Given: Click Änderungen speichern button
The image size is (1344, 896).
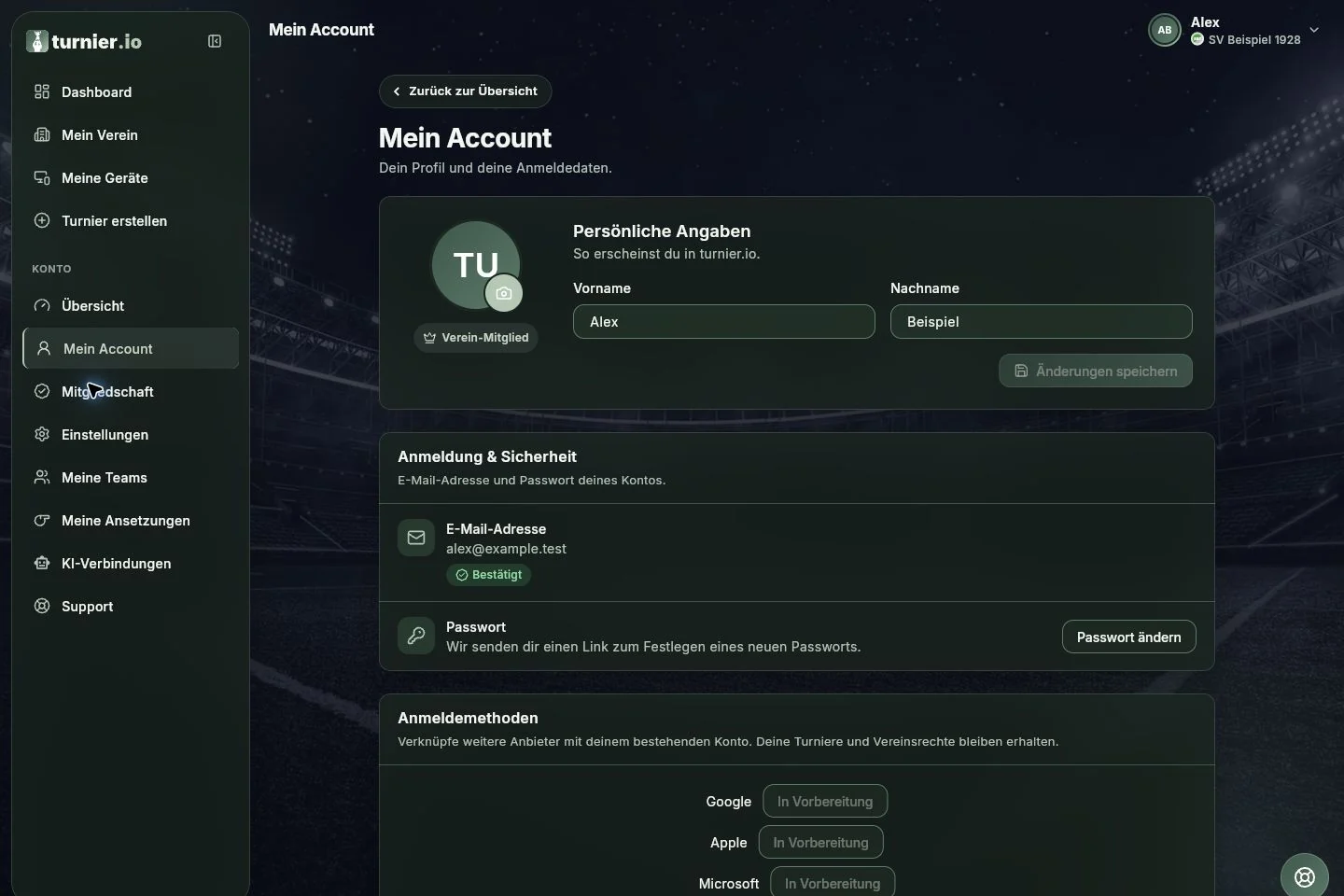Looking at the screenshot, I should point(1096,371).
